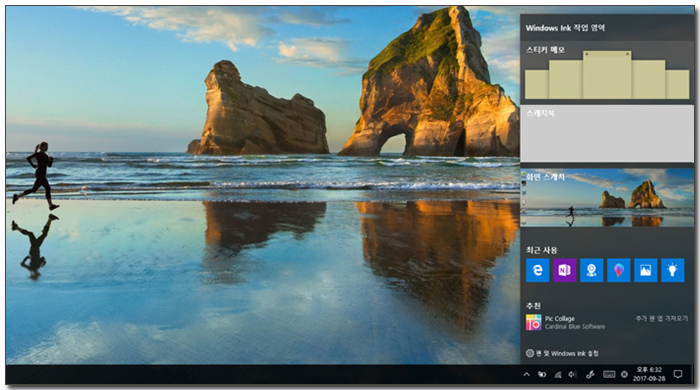Click the Cardinal Blue Software text
The width and height of the screenshot is (700, 390).
coord(575,327)
